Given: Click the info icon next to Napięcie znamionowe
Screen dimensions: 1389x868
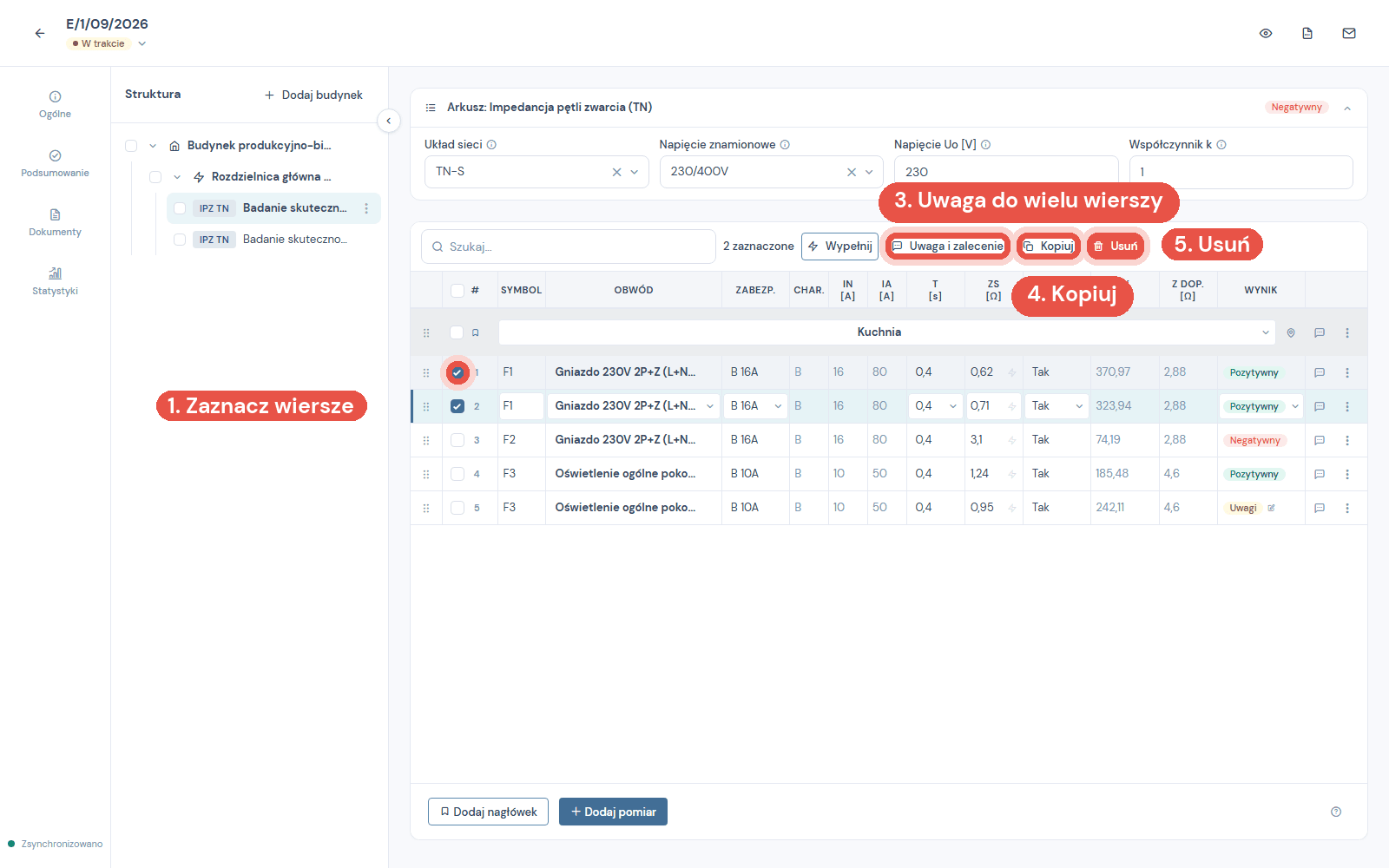Looking at the screenshot, I should point(785,145).
